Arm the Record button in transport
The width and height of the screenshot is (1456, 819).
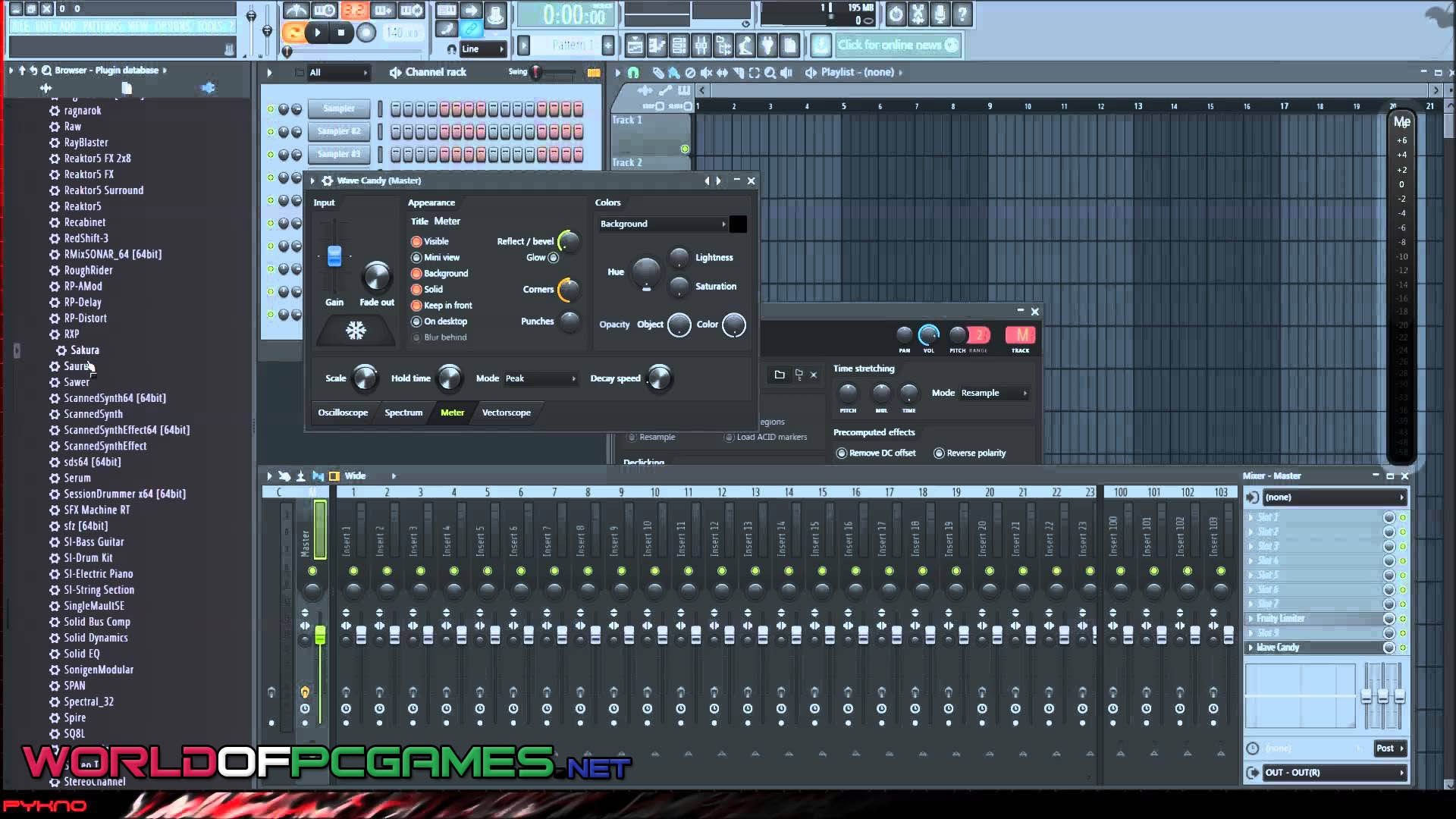pos(366,33)
